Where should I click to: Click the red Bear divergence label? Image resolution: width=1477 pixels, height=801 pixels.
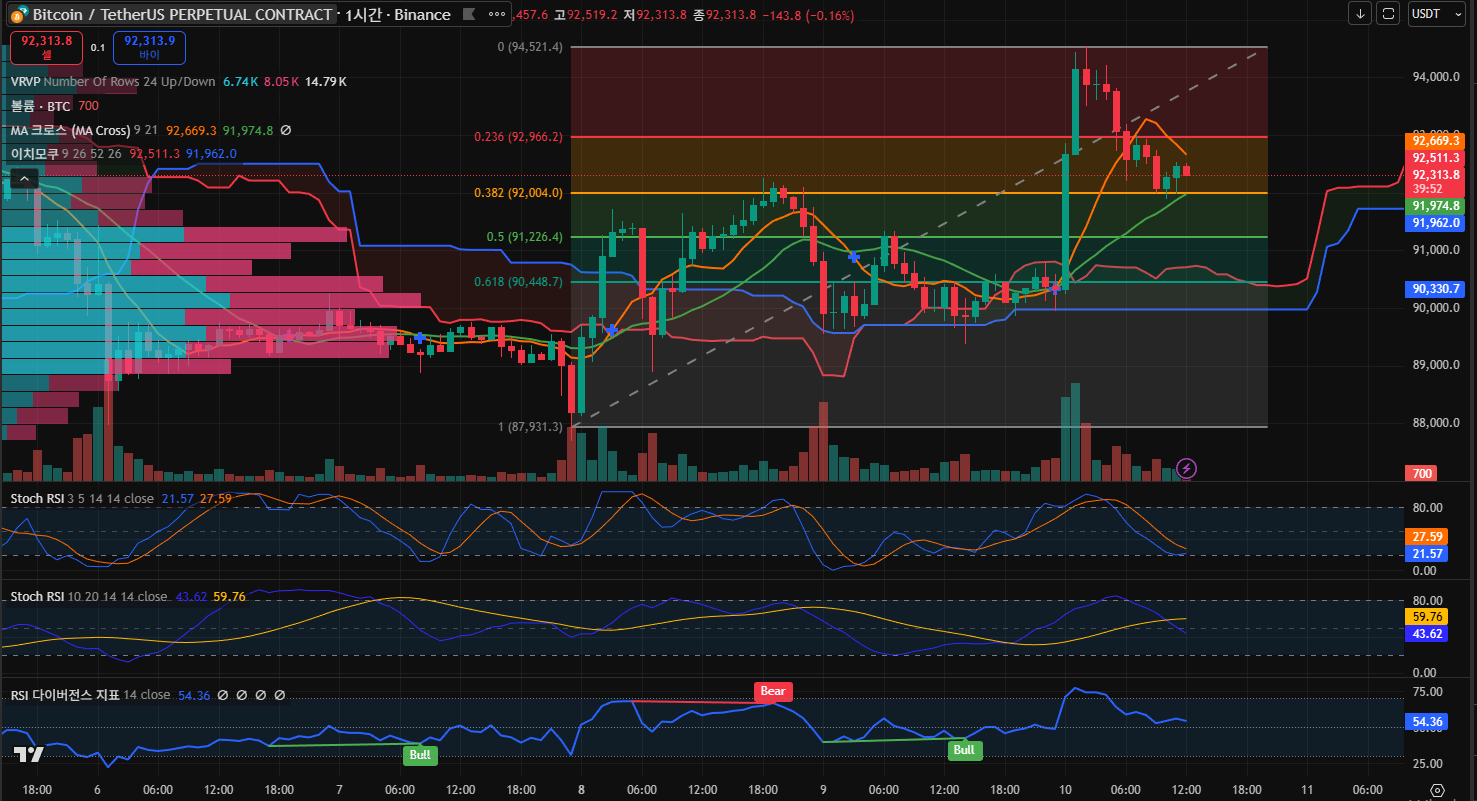[772, 691]
